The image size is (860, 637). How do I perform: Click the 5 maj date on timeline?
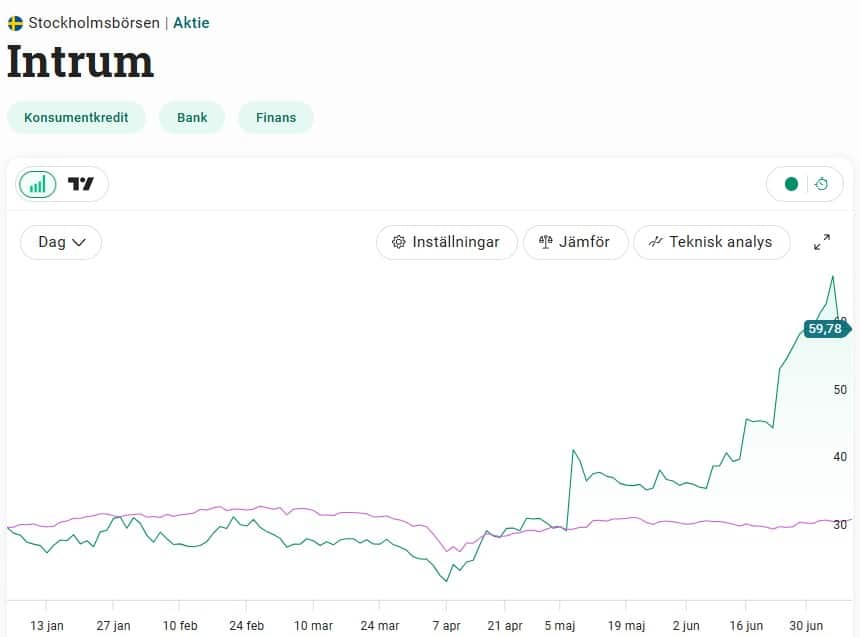click(x=560, y=626)
